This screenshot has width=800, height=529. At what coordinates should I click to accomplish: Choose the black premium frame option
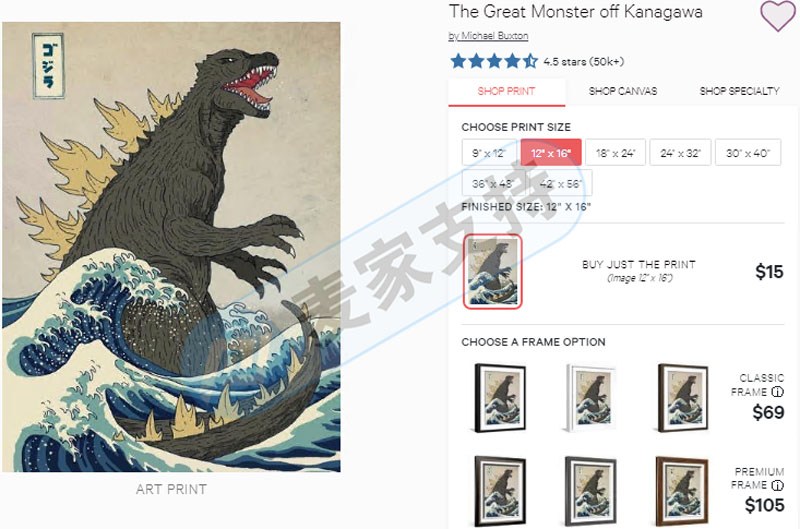500,491
